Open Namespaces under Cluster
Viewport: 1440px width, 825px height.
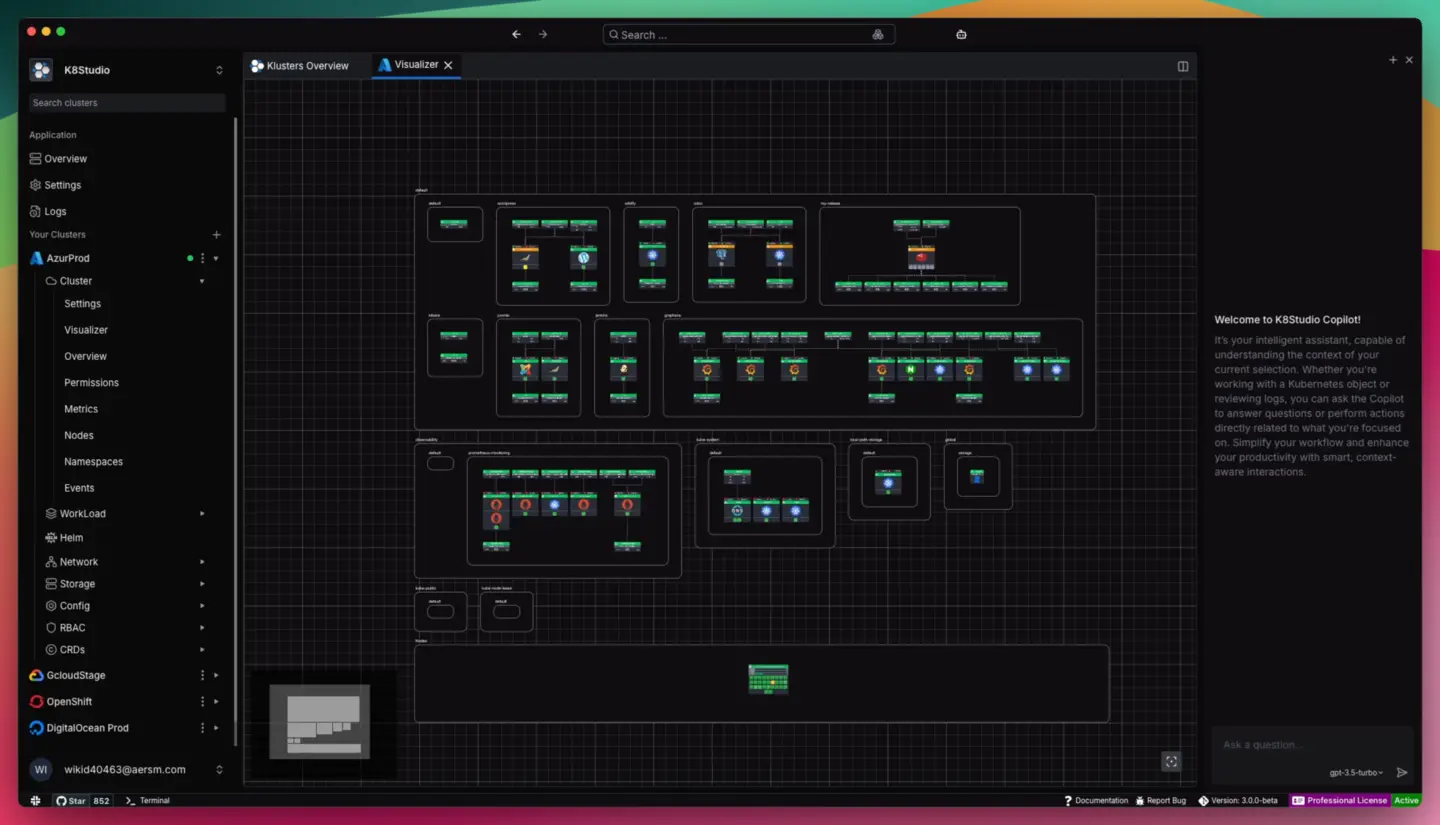(x=94, y=462)
